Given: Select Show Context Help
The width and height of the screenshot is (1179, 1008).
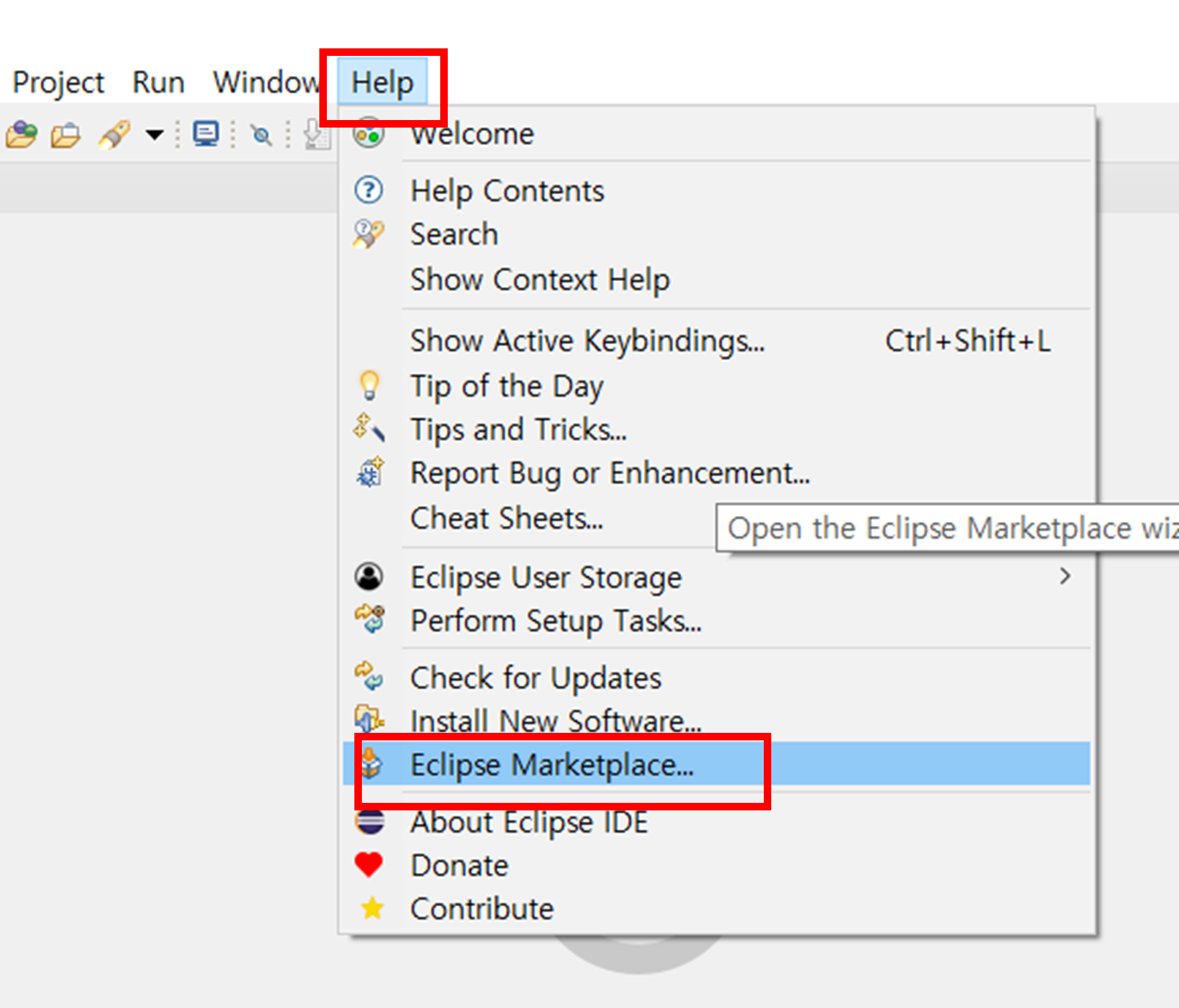Looking at the screenshot, I should click(x=715, y=279).
